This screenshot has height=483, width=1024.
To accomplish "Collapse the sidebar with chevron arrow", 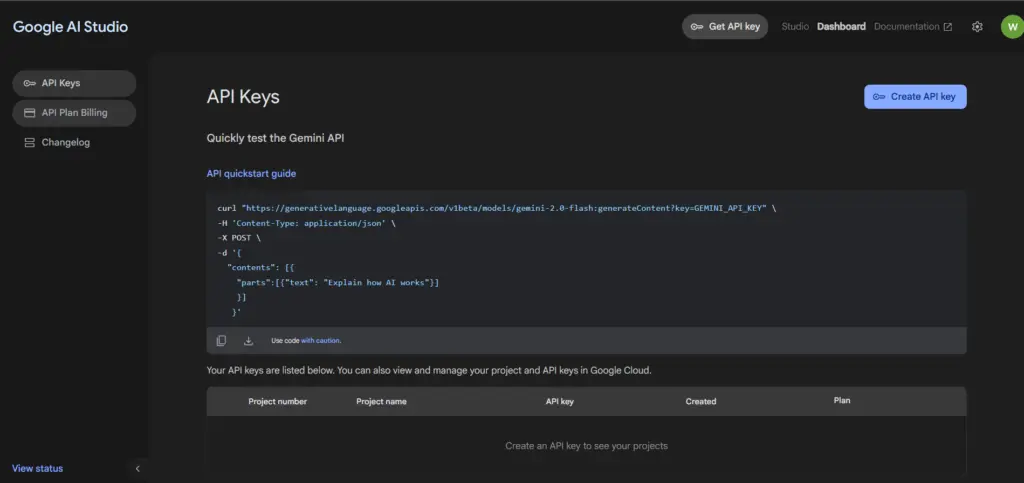I will pos(137,468).
